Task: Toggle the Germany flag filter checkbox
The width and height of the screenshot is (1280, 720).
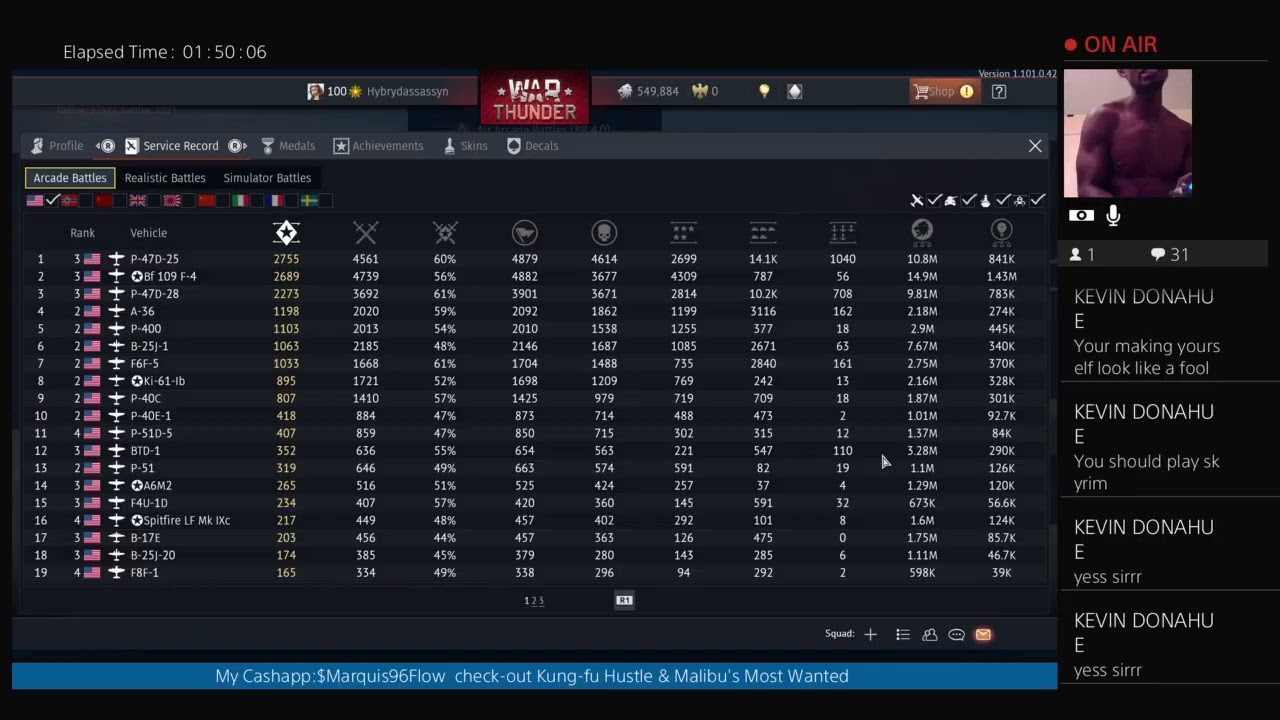Action: pyautogui.click(x=85, y=200)
